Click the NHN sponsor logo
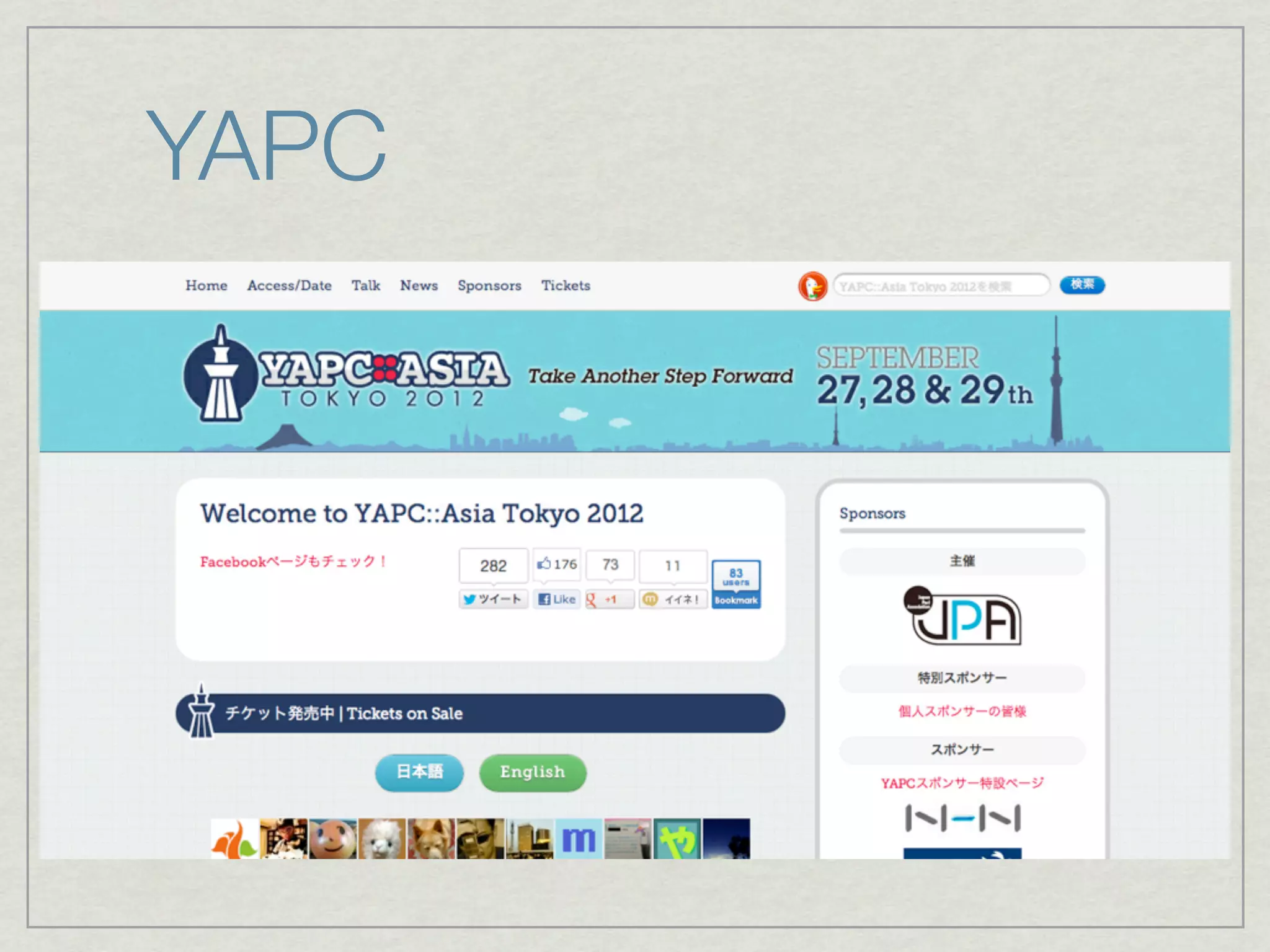 [x=962, y=818]
